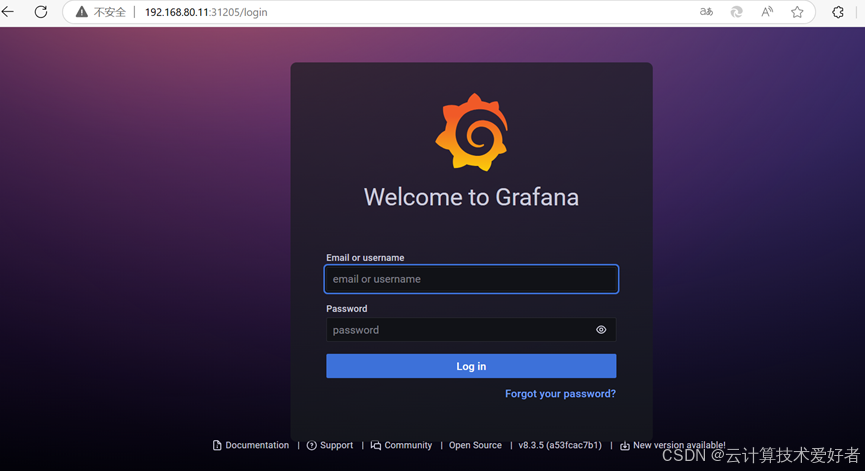Open the Open Source footer link
This screenshot has height=471, width=865.
click(x=475, y=445)
